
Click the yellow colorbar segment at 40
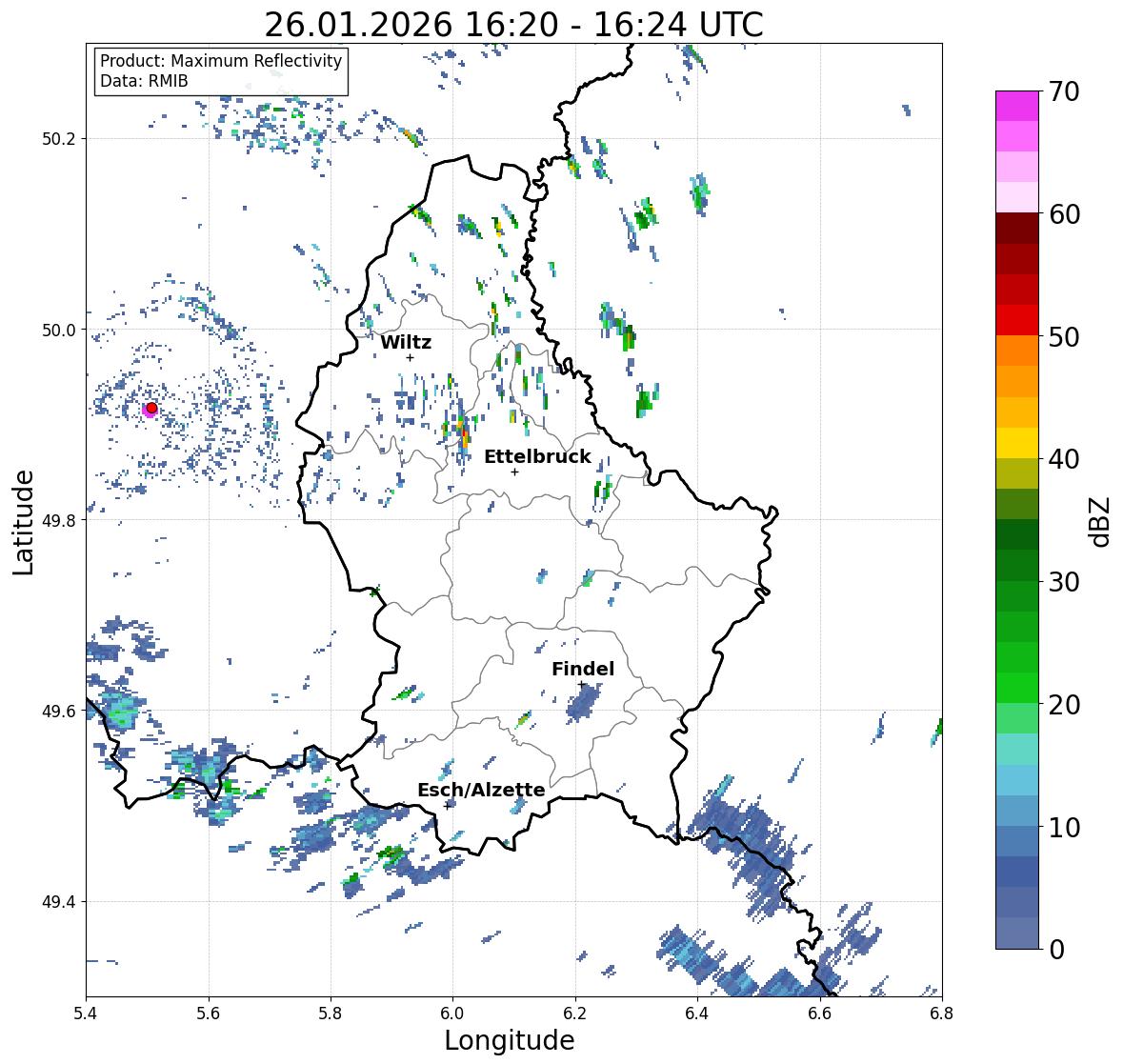coord(1017,443)
